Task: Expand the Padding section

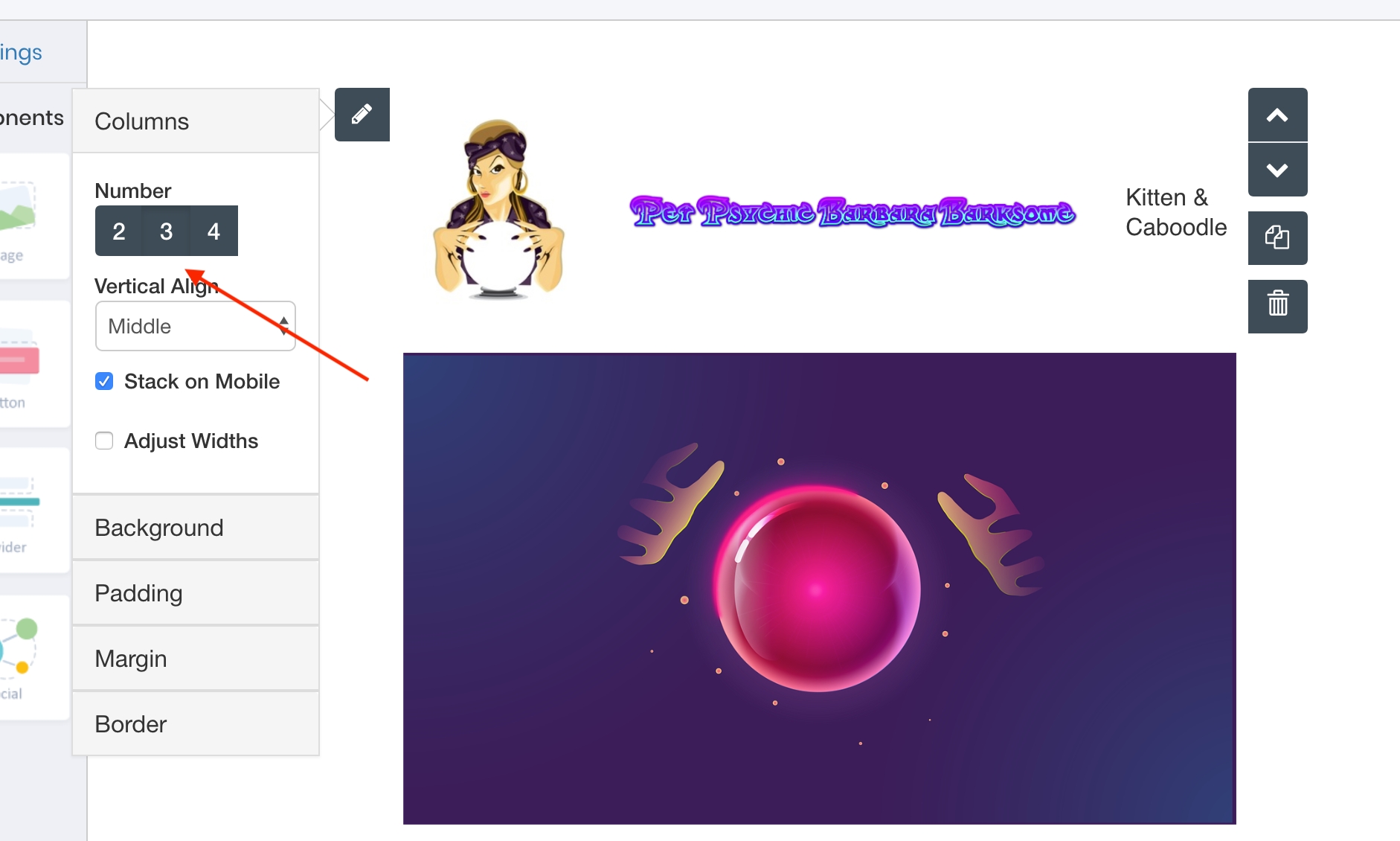Action: [196, 593]
